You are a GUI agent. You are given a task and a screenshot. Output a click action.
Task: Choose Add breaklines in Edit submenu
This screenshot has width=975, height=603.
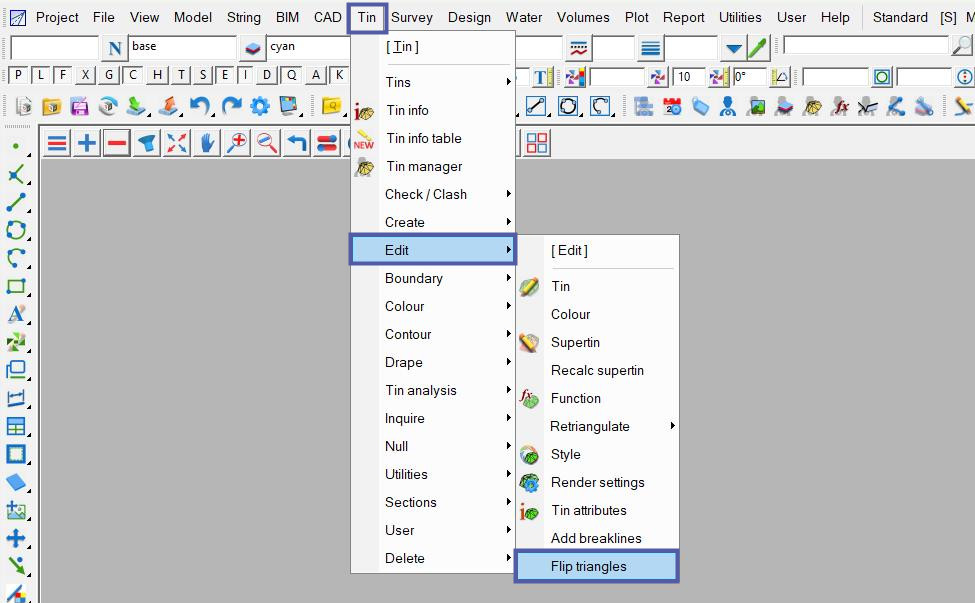pyautogui.click(x=598, y=538)
